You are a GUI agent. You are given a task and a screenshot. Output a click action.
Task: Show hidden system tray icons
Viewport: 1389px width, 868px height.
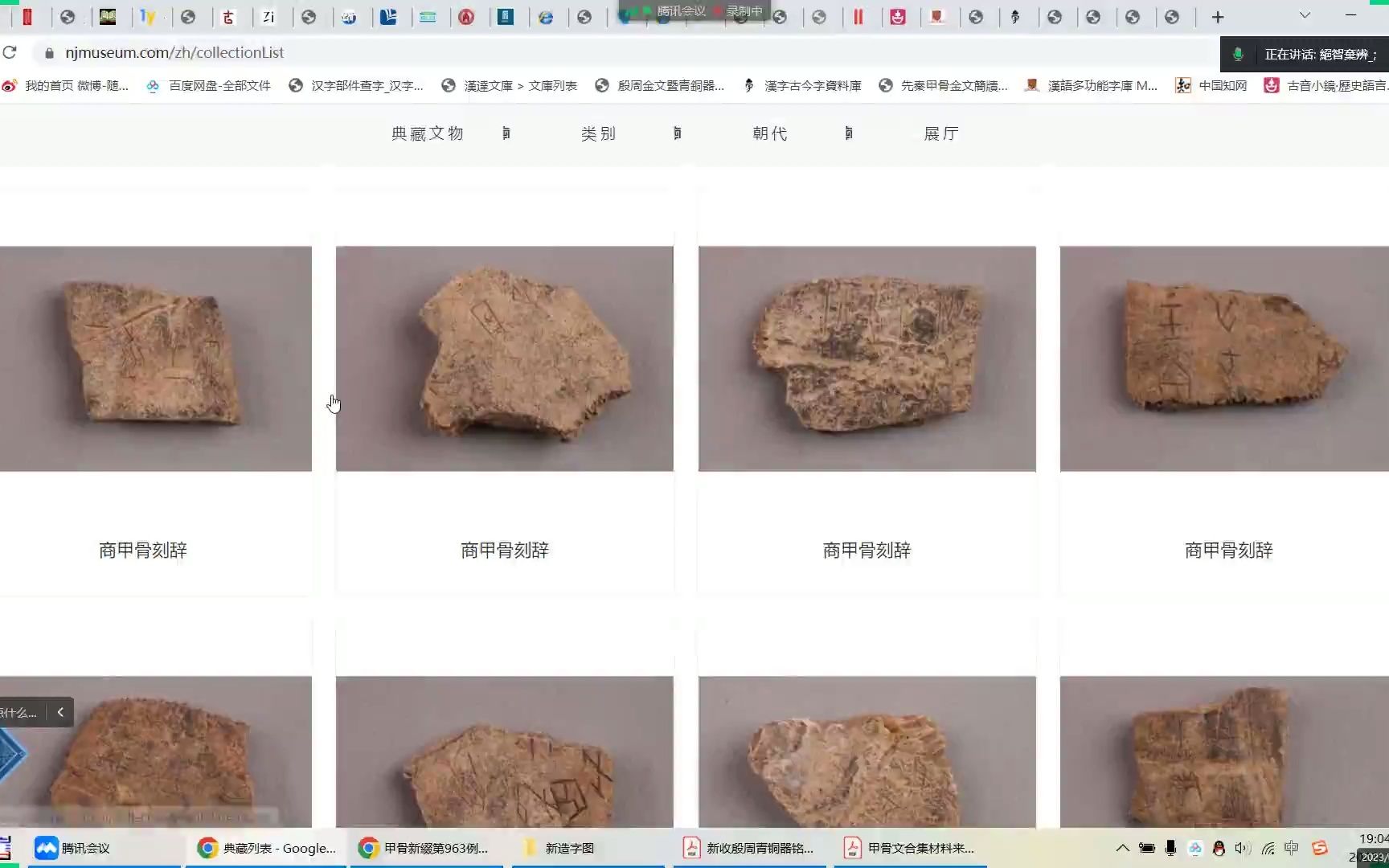click(1123, 848)
